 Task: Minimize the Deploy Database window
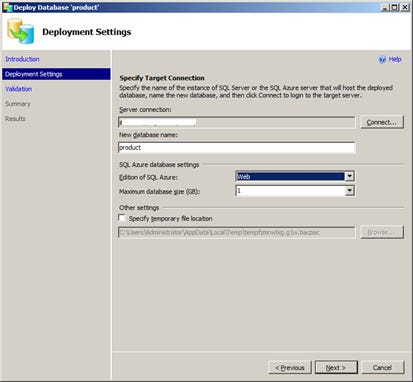coord(386,7)
